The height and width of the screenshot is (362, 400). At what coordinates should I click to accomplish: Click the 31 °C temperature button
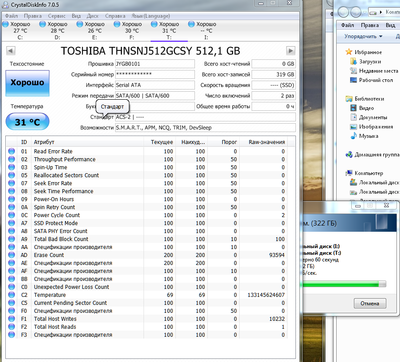27,122
